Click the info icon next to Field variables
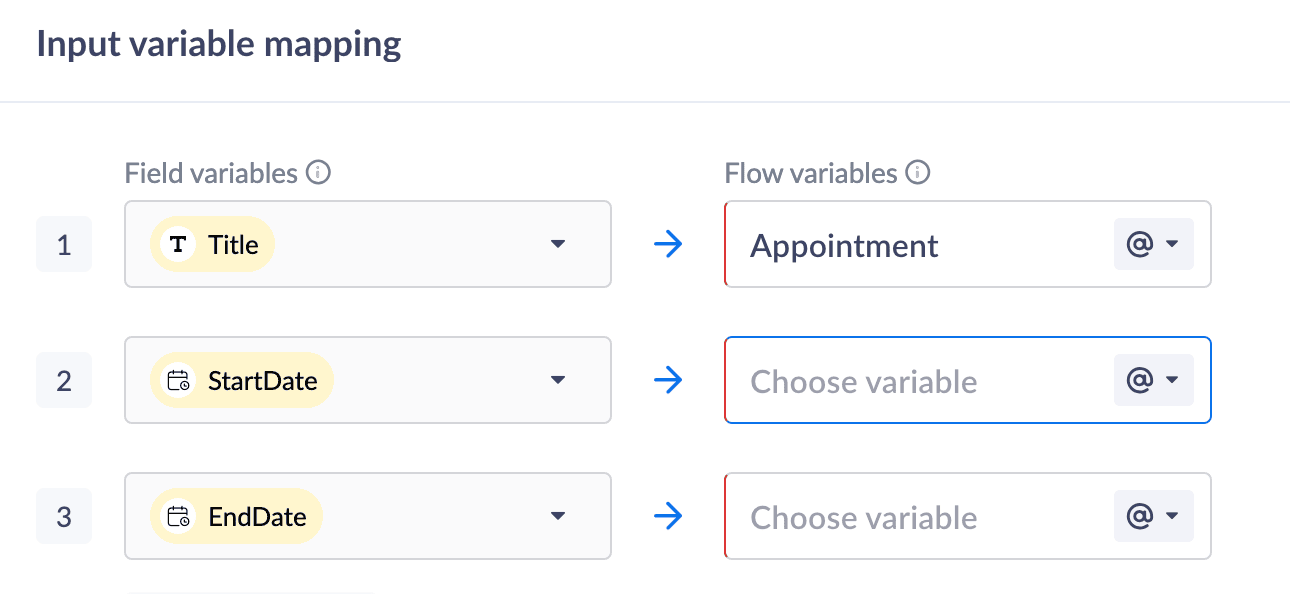Screen dimensions: 1290x594 pyautogui.click(x=318, y=173)
